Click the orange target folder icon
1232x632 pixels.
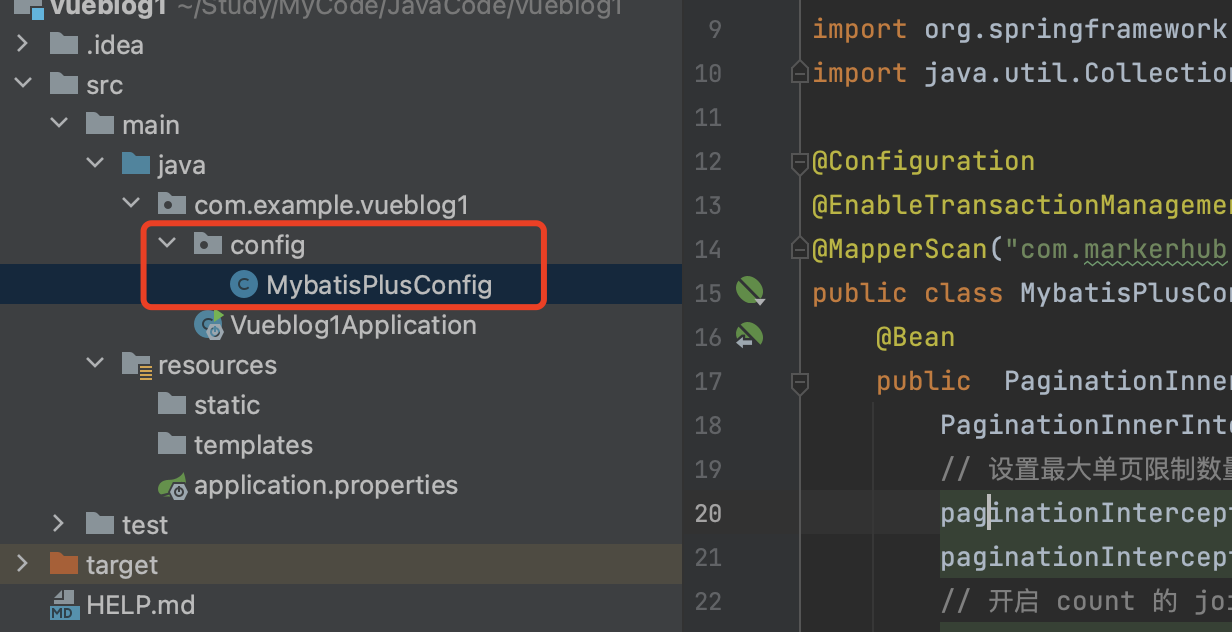(64, 564)
